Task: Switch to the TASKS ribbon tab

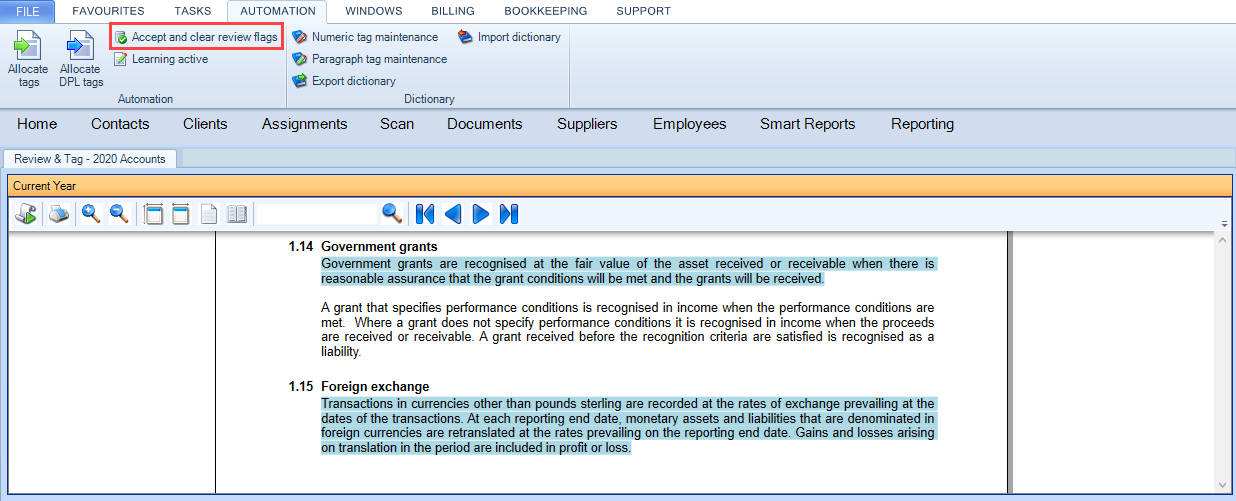Action: 192,11
